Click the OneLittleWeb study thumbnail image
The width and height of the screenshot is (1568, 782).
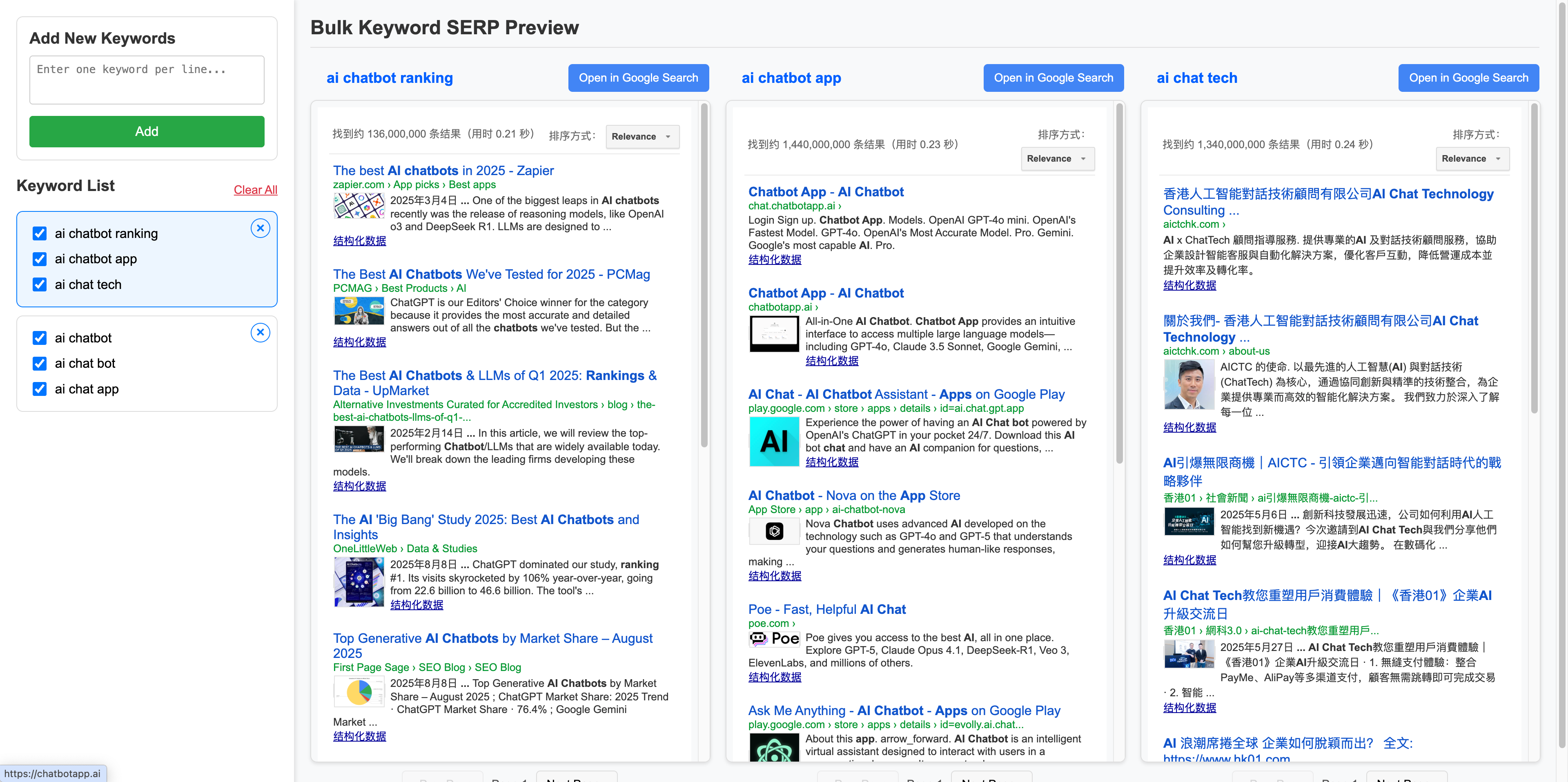[359, 582]
